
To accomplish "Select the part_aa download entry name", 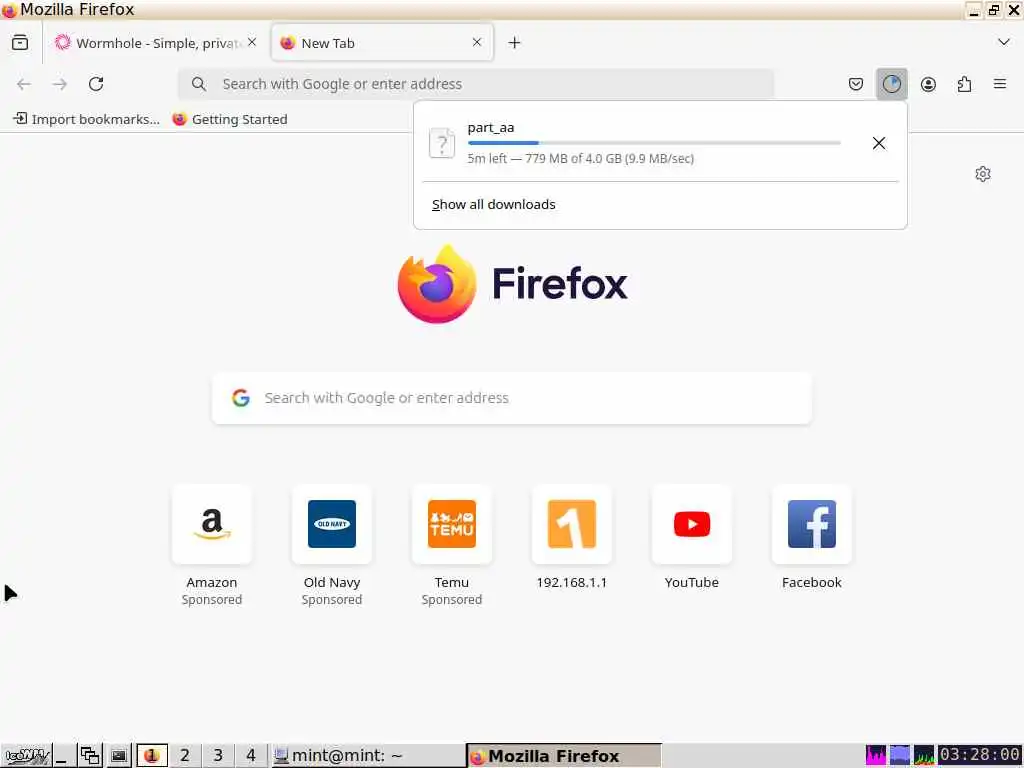I will tap(491, 127).
